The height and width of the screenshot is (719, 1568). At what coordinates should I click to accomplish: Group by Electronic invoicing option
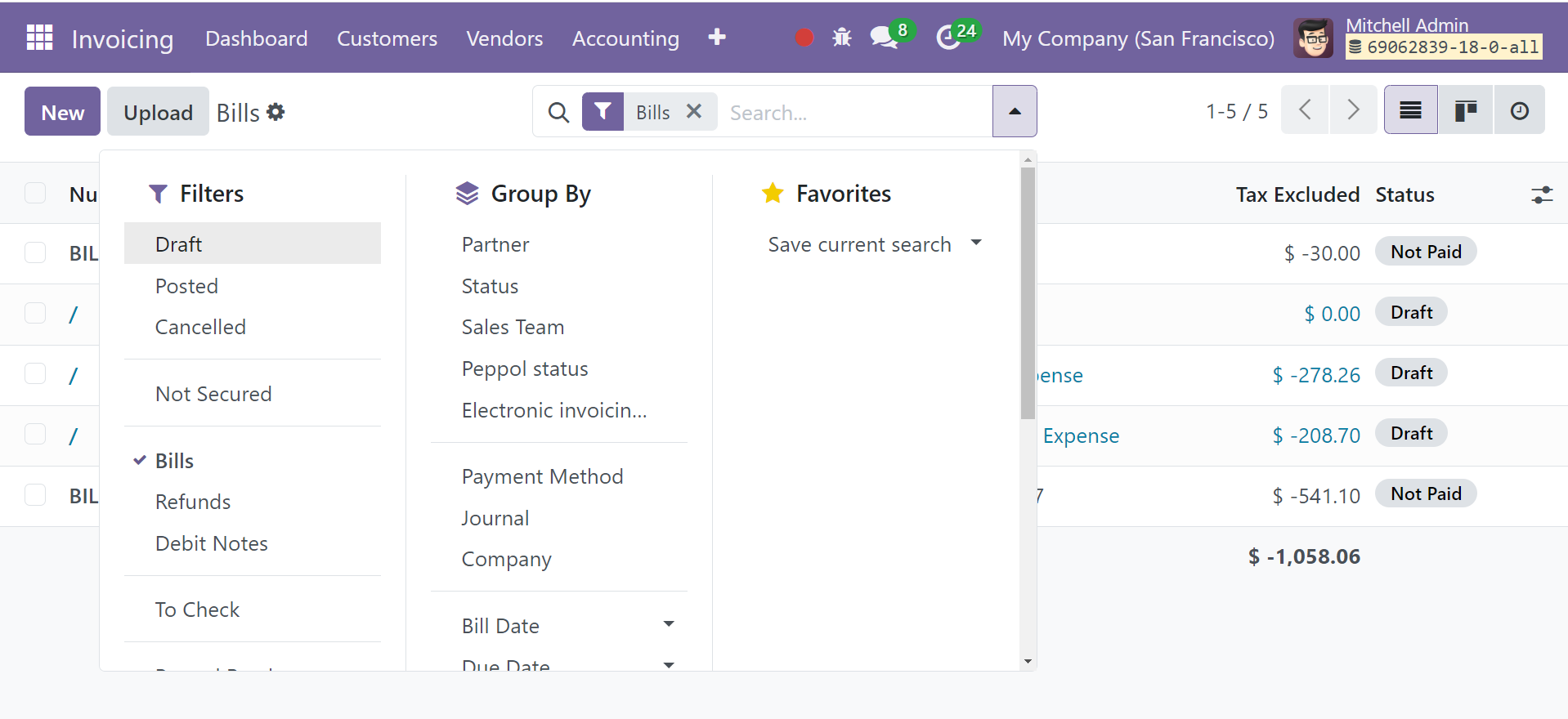tap(559, 410)
